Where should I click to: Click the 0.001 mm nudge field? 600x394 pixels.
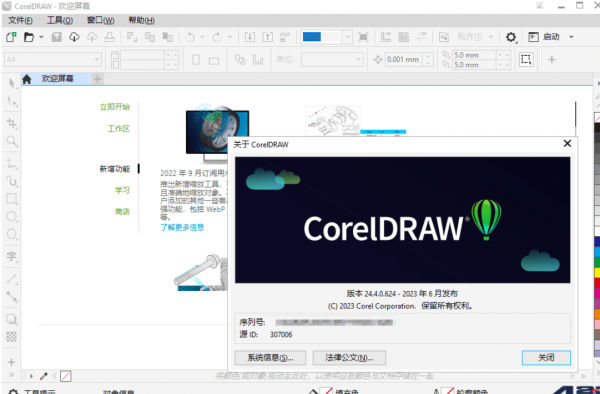tap(404, 59)
